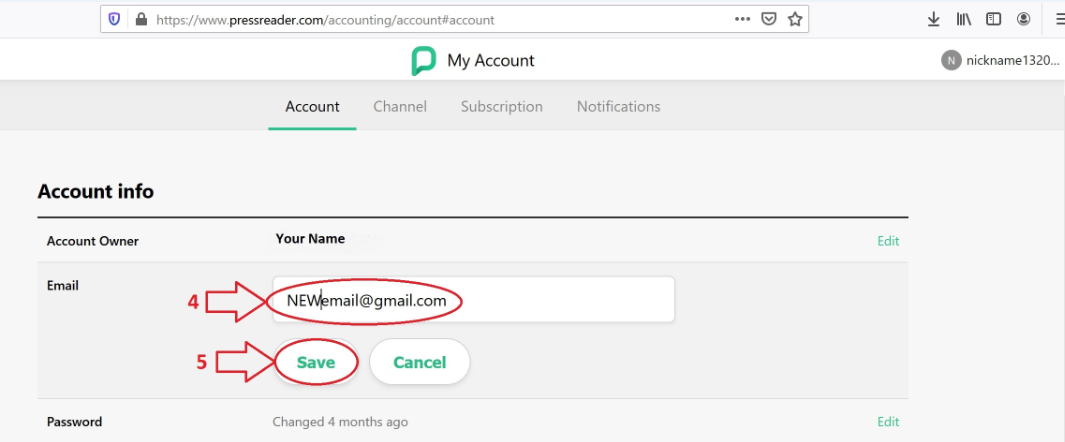
Task: Open the Firefox library icon
Action: (965, 19)
